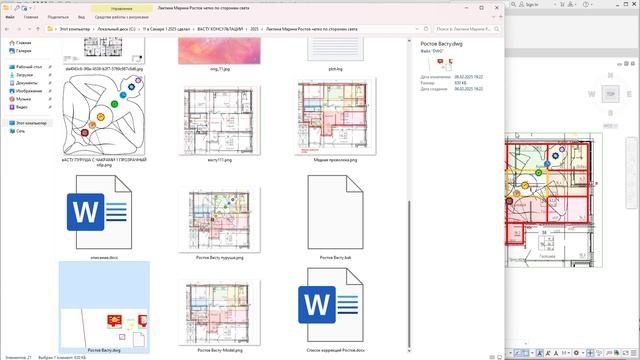
Task: Refresh the current Explorer folder
Action: point(426,29)
